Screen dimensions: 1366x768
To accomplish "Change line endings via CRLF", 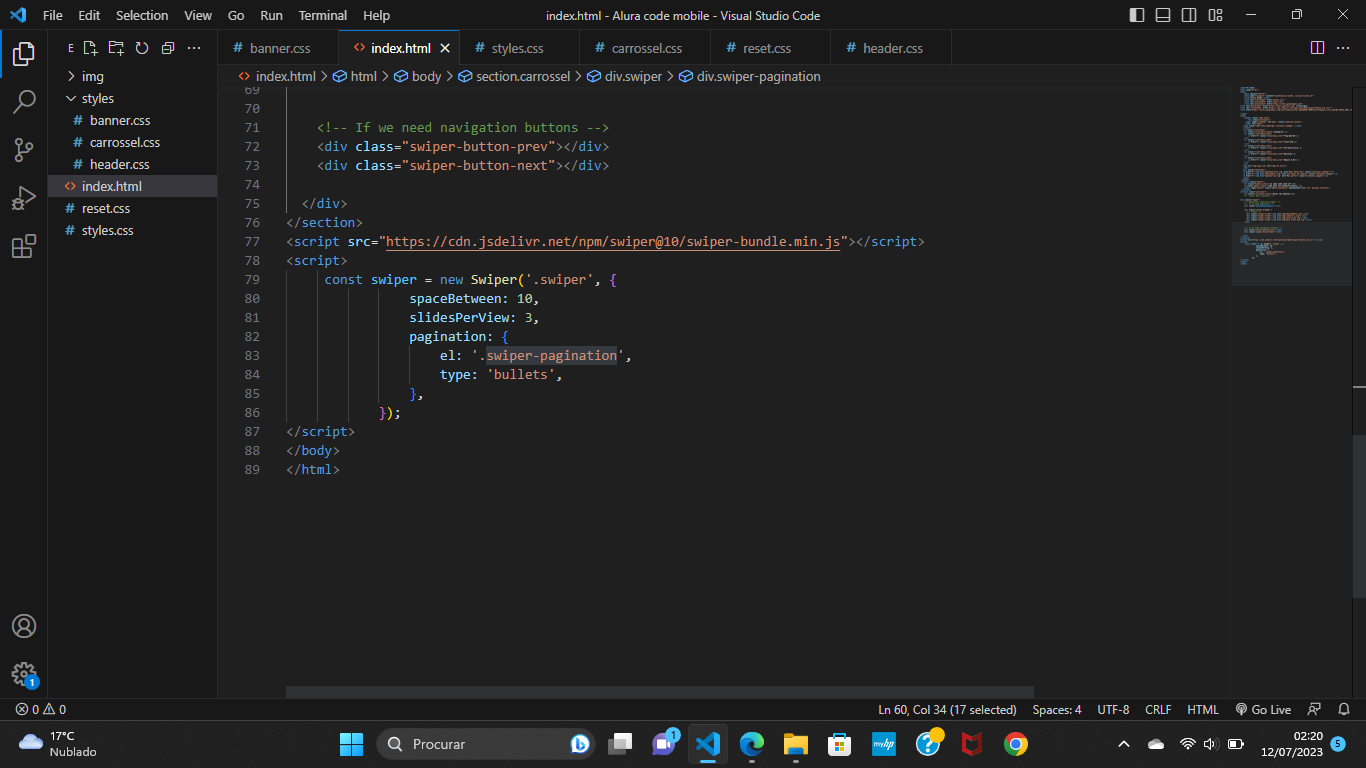I will (x=1158, y=709).
